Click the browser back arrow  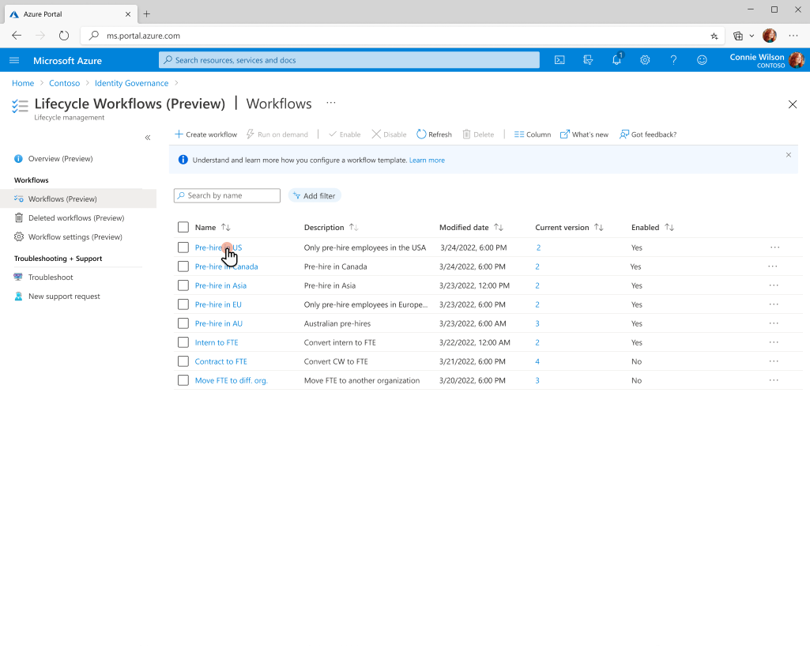[x=17, y=36]
